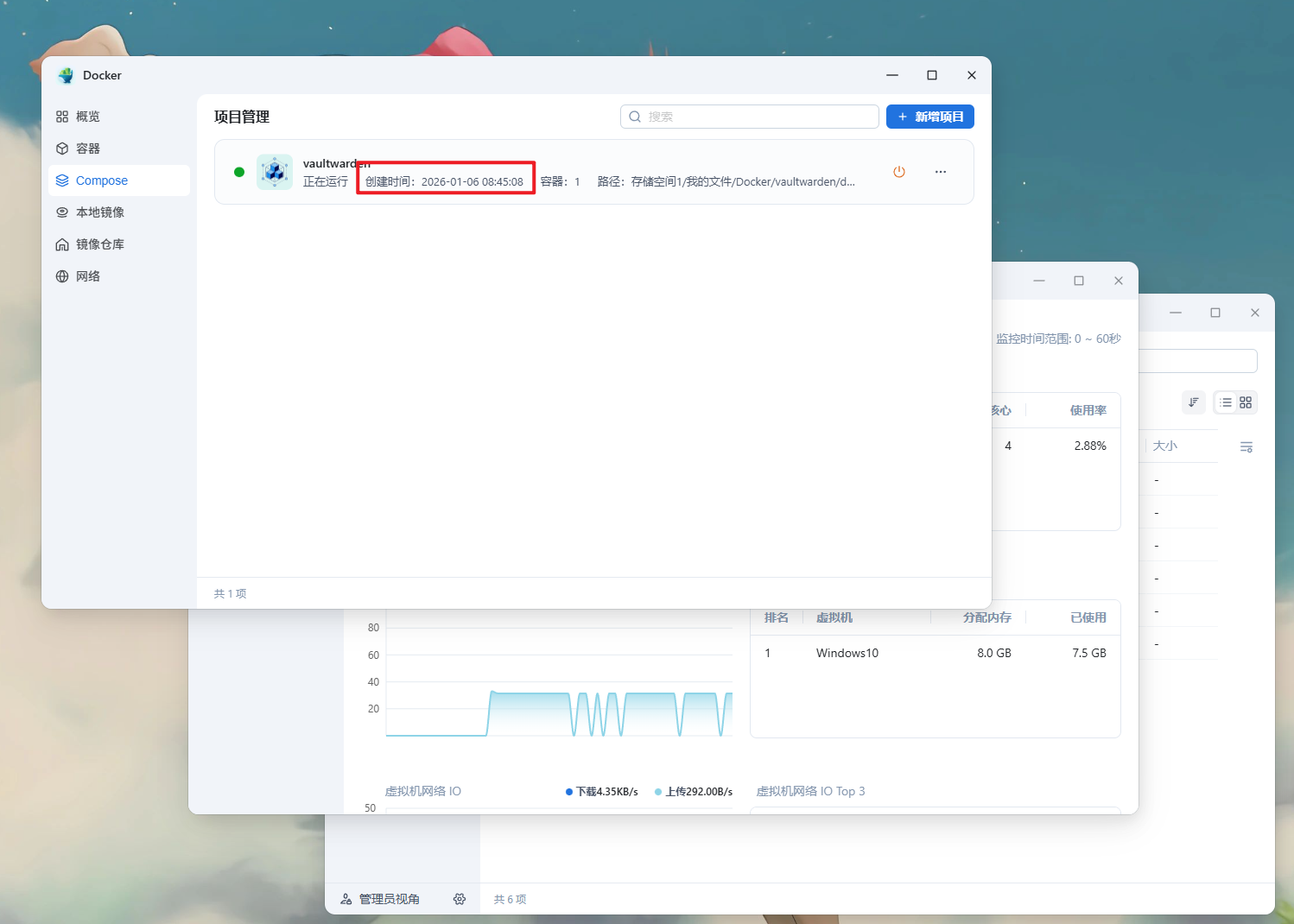The height and width of the screenshot is (924, 1294).
Task: Click the vaultwarden 路径 storage path text
Action: pos(726,181)
